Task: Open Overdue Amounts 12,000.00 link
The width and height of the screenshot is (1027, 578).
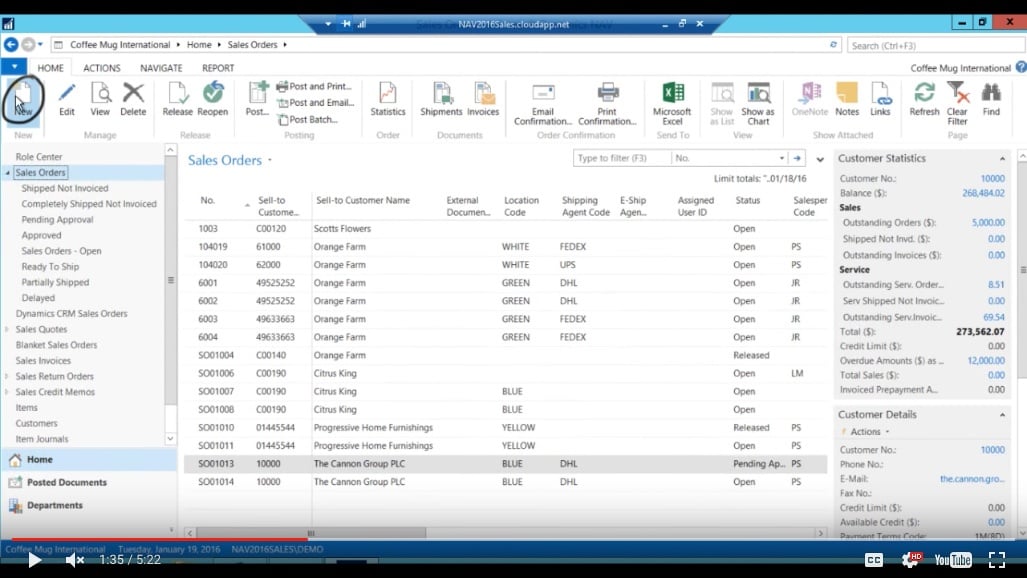Action: point(986,361)
